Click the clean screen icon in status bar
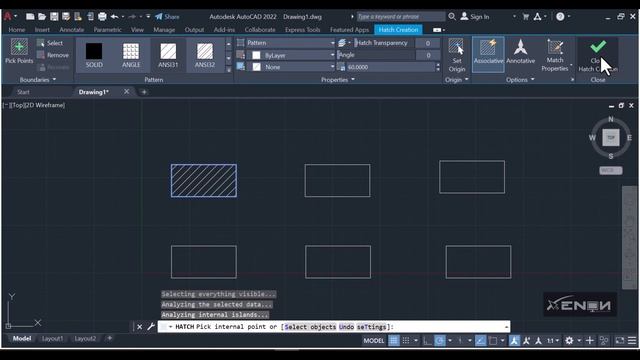 point(620,340)
